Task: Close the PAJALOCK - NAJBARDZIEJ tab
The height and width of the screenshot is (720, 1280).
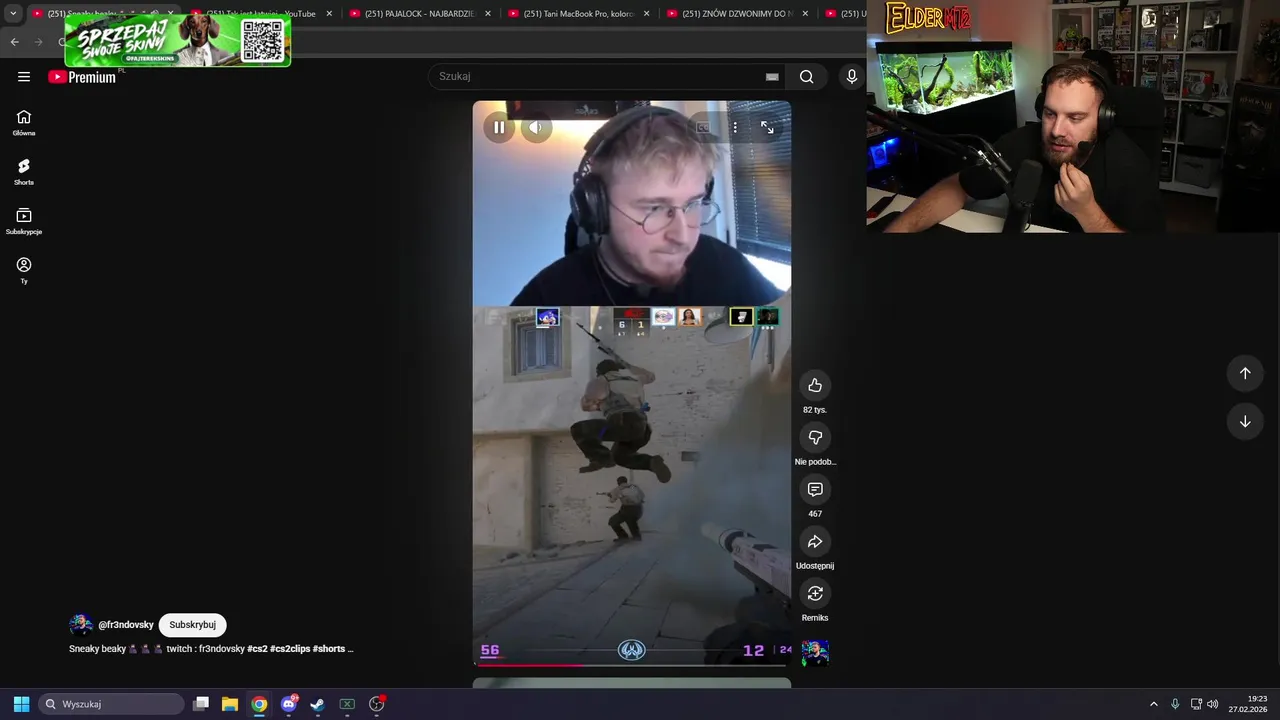Action: [x=488, y=14]
